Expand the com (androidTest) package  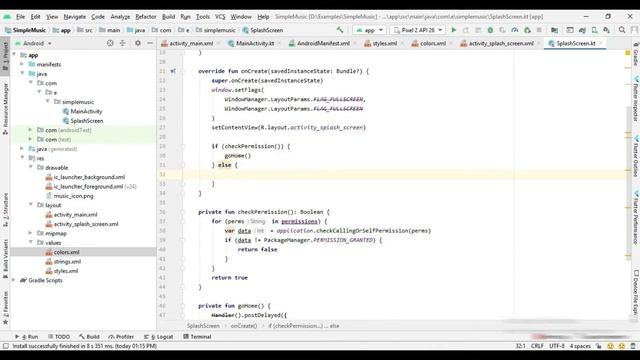[31, 130]
